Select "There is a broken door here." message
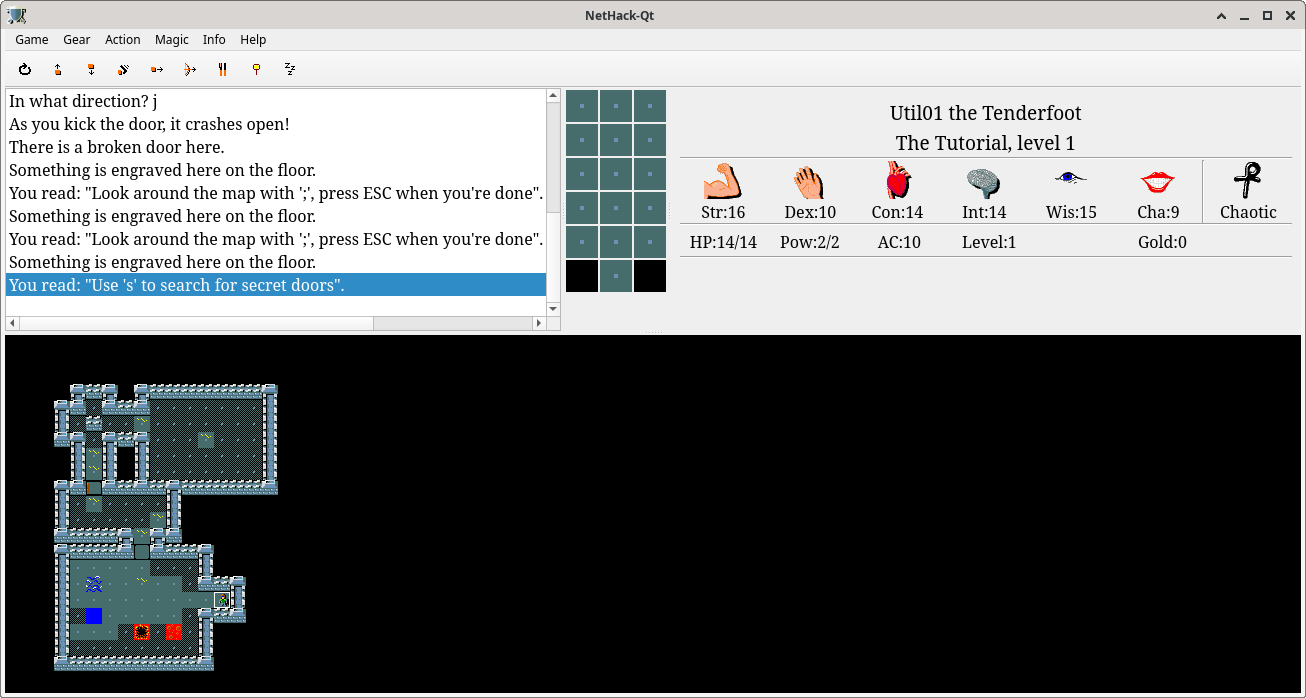The image size is (1306, 698). 276,147
